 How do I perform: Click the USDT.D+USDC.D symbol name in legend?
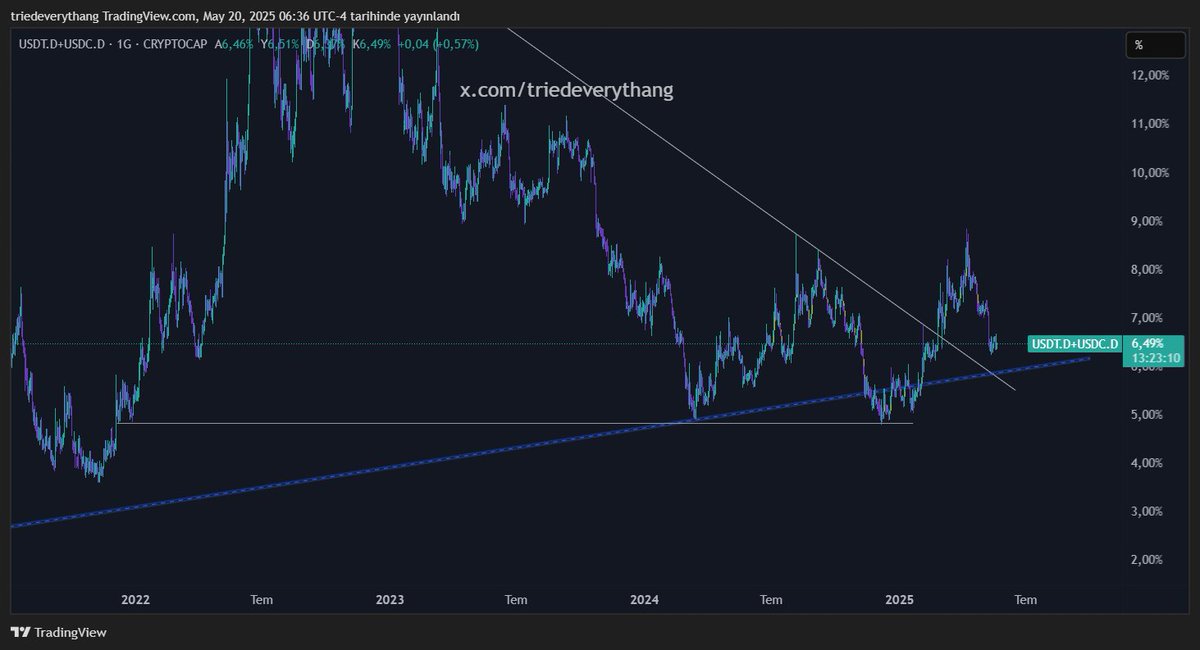(60, 44)
